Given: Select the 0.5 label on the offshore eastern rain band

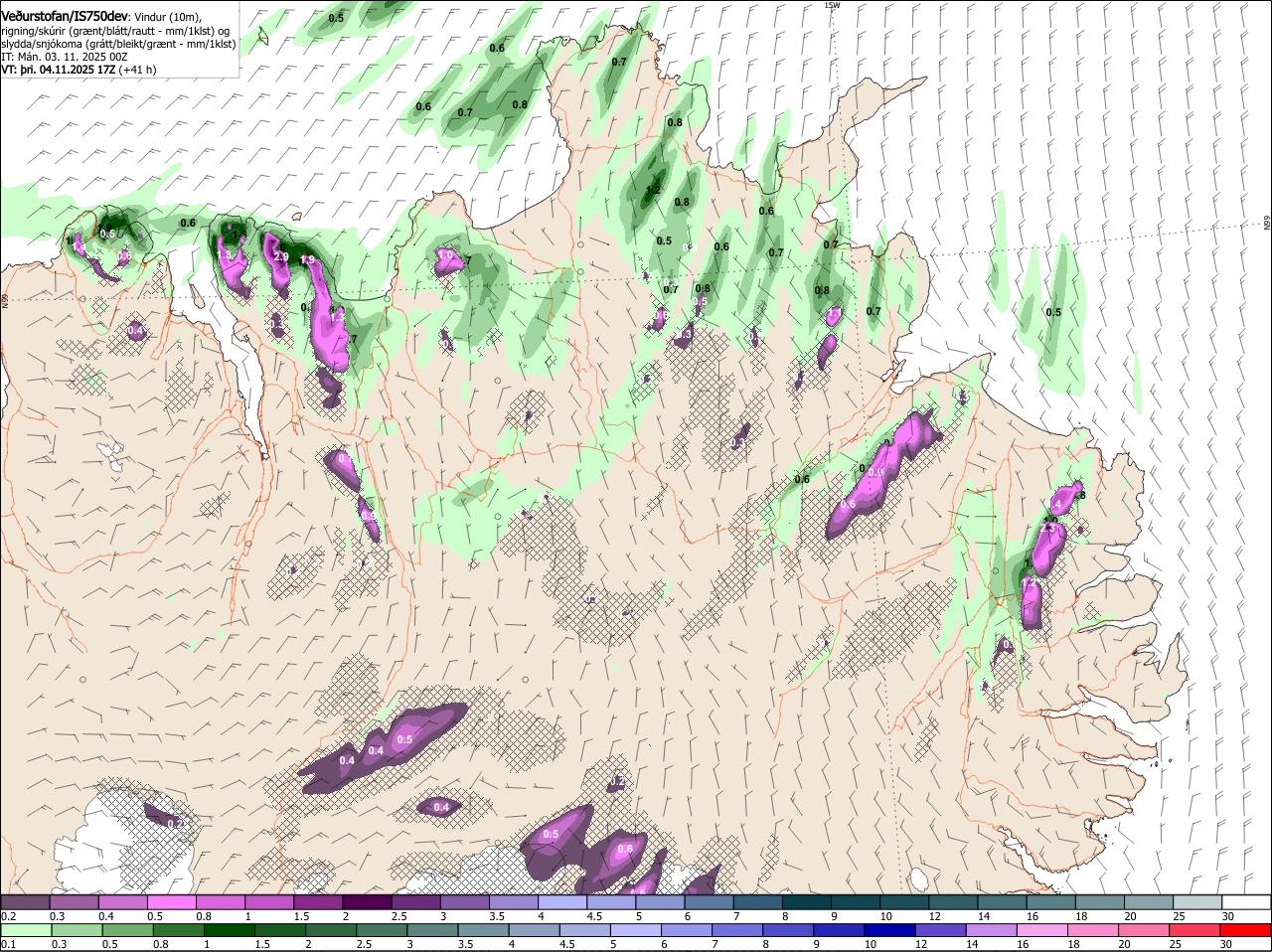Looking at the screenshot, I should (x=1053, y=312).
